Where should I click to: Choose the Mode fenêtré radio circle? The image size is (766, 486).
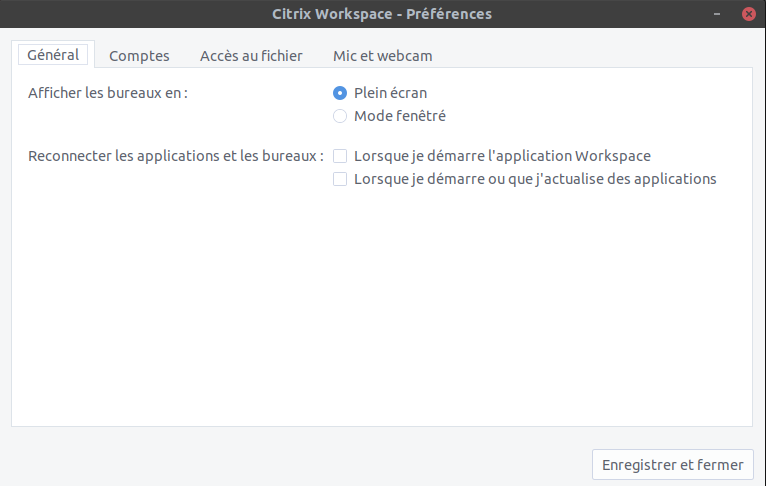click(x=340, y=116)
